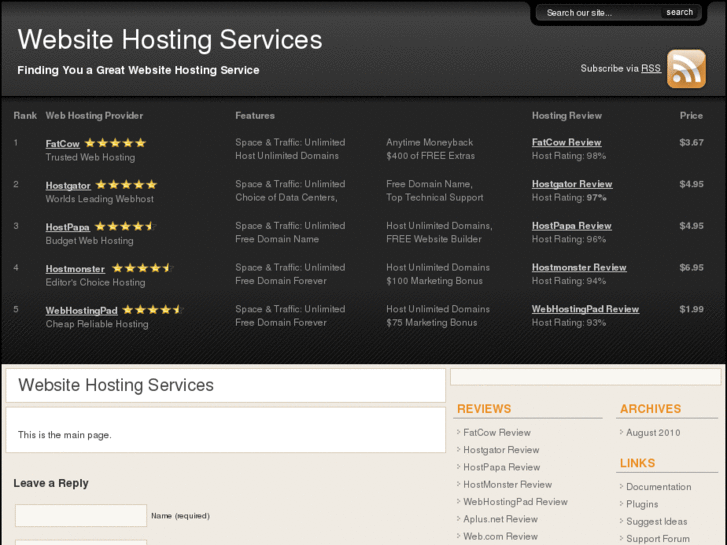727x545 pixels.
Task: Select HostMonster Review in Reviews sidebar
Action: pos(508,485)
